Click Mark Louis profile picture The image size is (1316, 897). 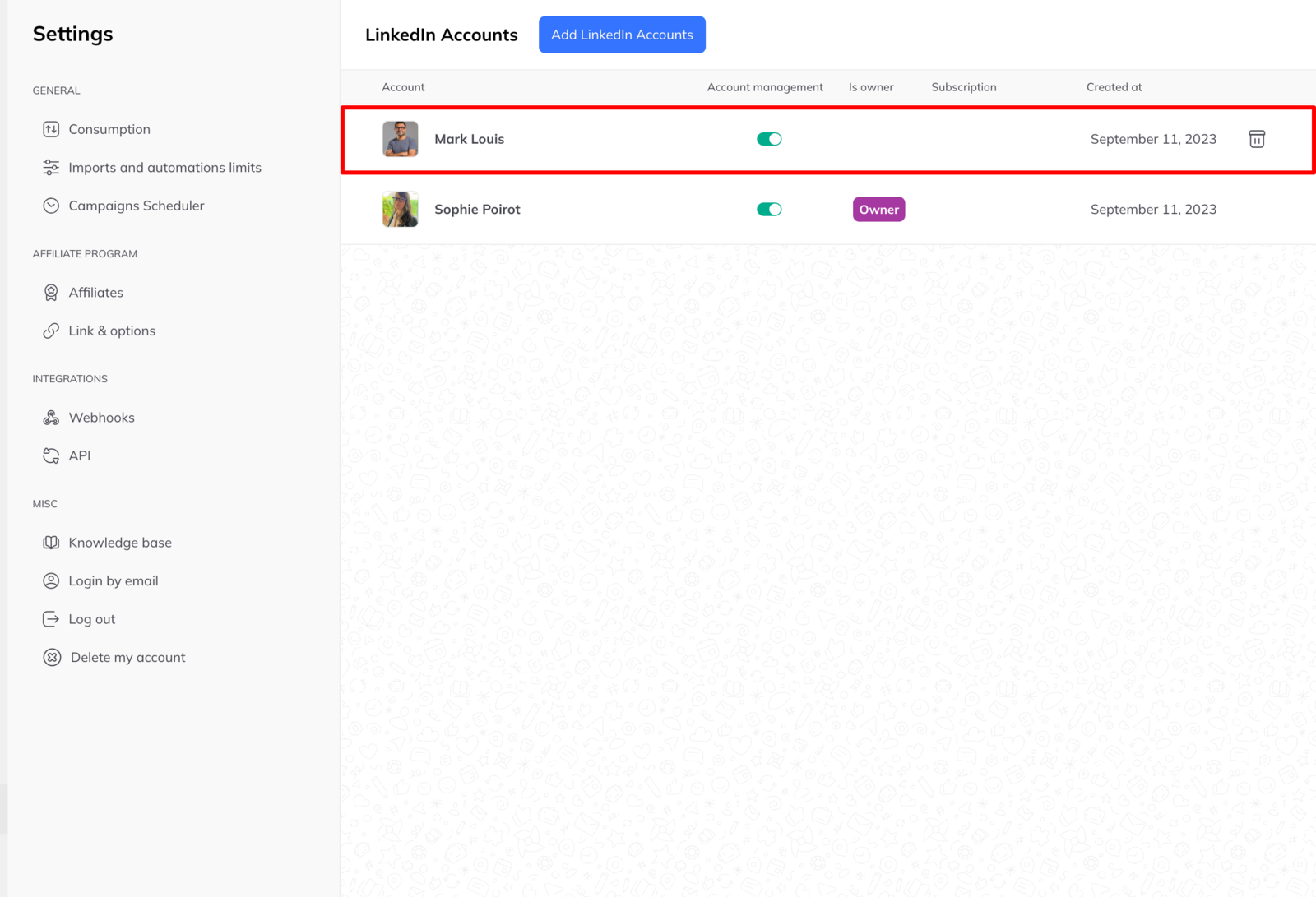401,139
